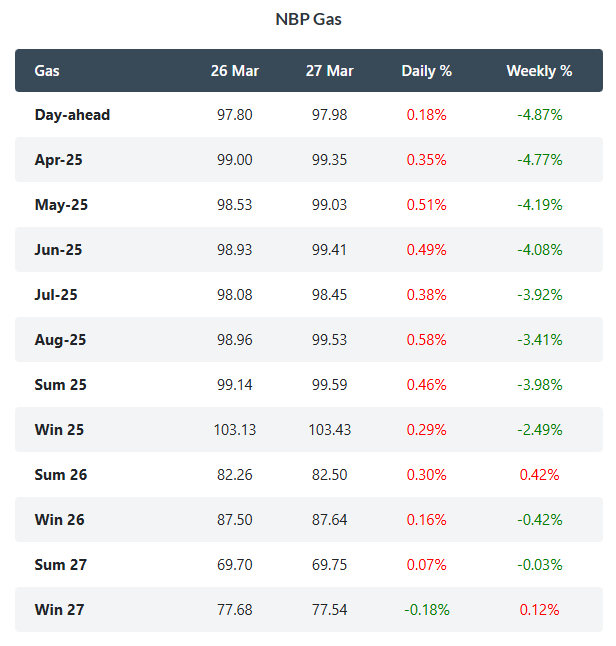
Task: Select the Aug-25 contract label
Action: click(x=60, y=340)
